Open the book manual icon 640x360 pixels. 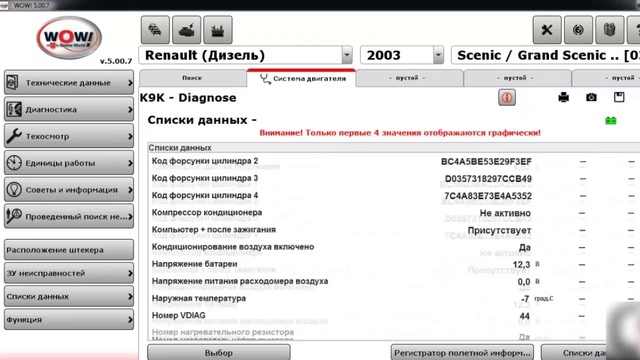click(609, 30)
